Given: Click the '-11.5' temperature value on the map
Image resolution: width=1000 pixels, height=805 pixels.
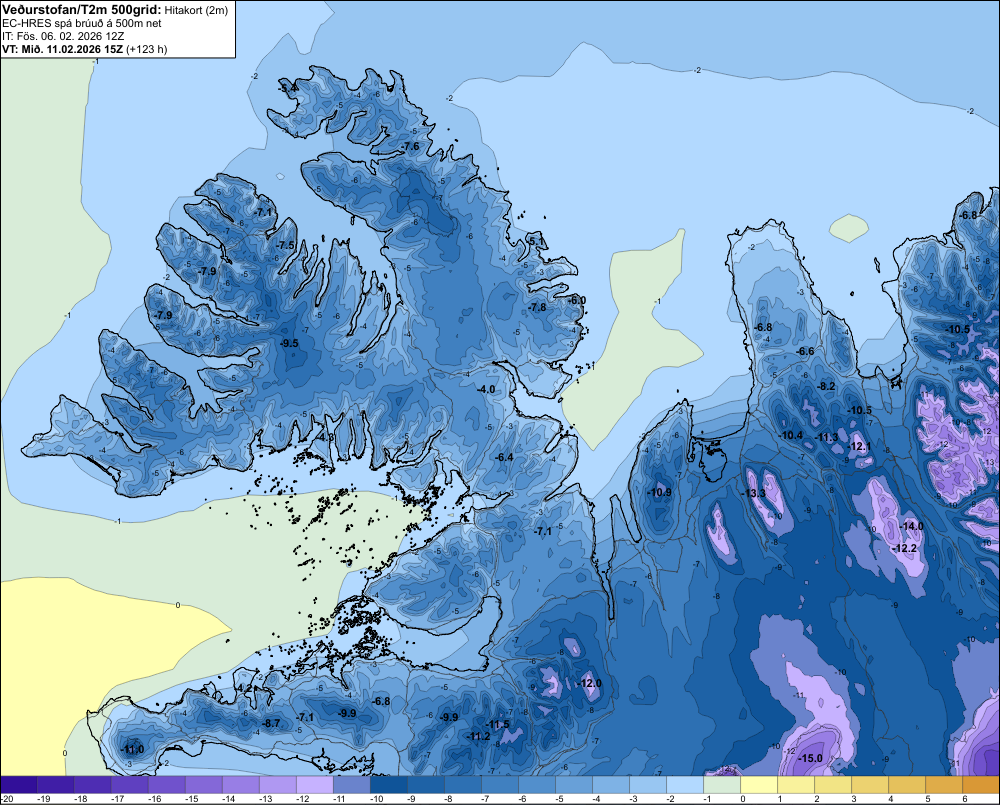Looking at the screenshot, I should tap(498, 724).
